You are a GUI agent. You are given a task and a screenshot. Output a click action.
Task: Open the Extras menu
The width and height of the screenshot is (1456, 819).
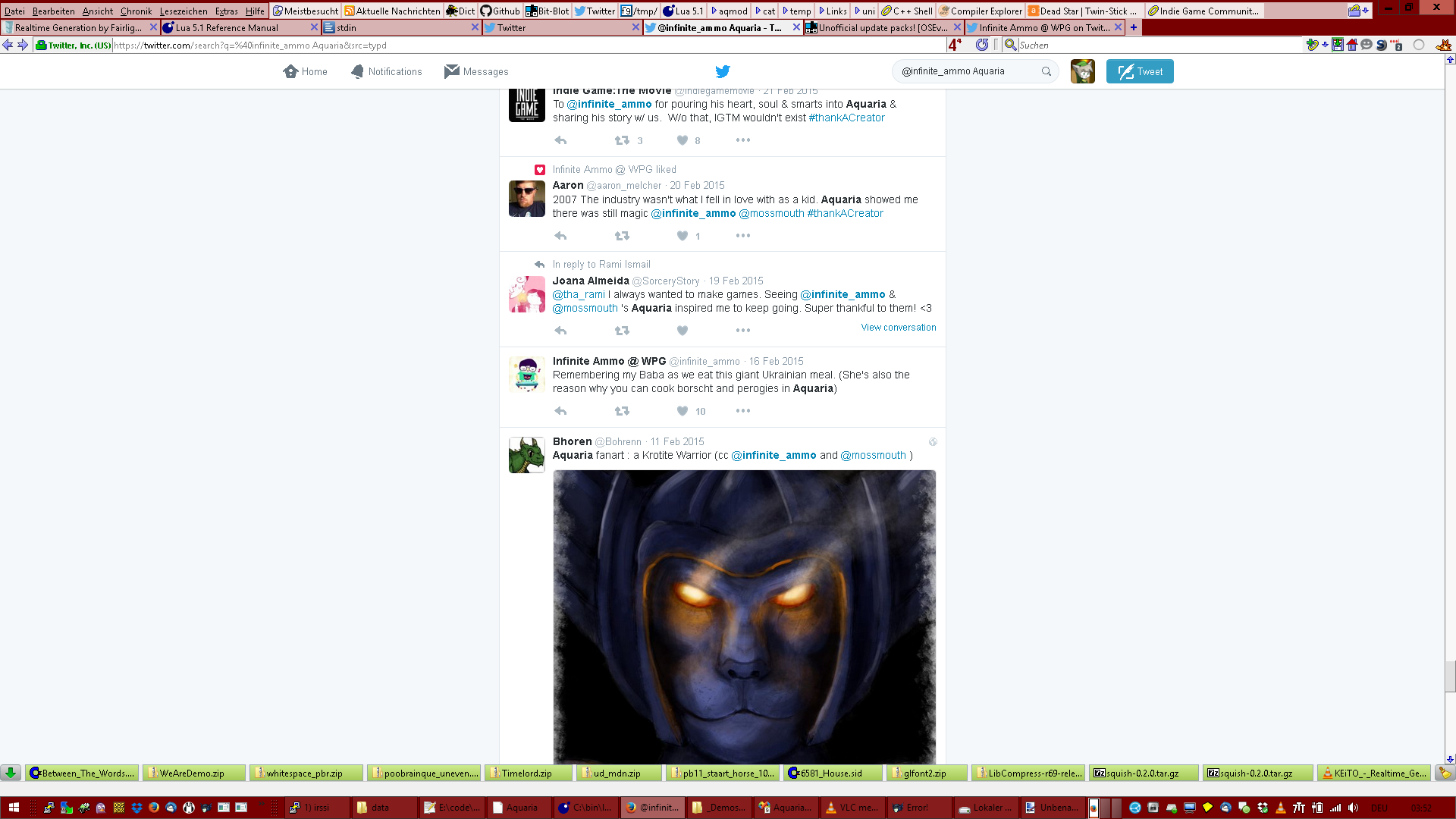tap(226, 11)
